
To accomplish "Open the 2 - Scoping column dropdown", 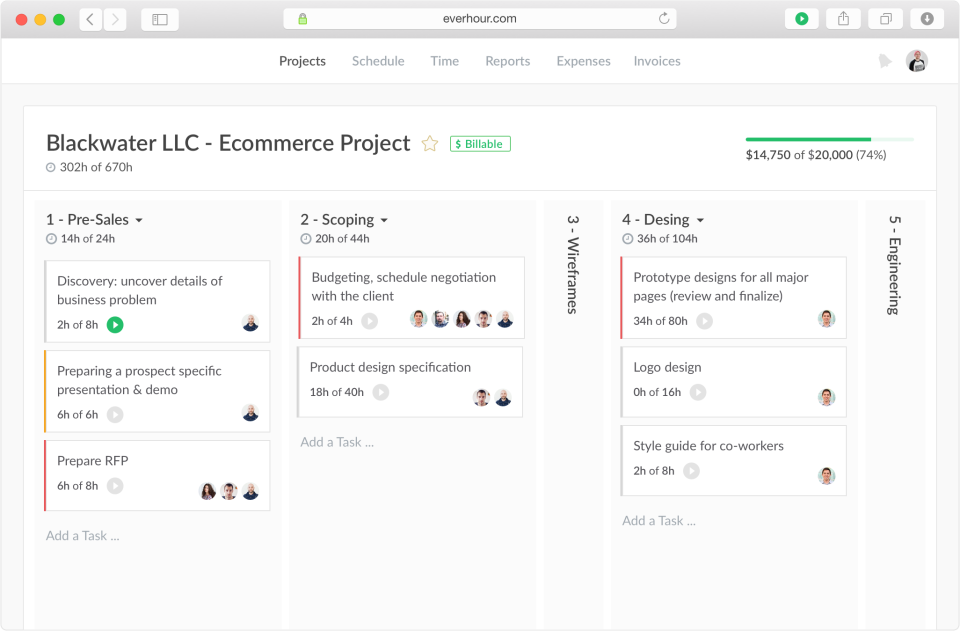I will pyautogui.click(x=384, y=220).
